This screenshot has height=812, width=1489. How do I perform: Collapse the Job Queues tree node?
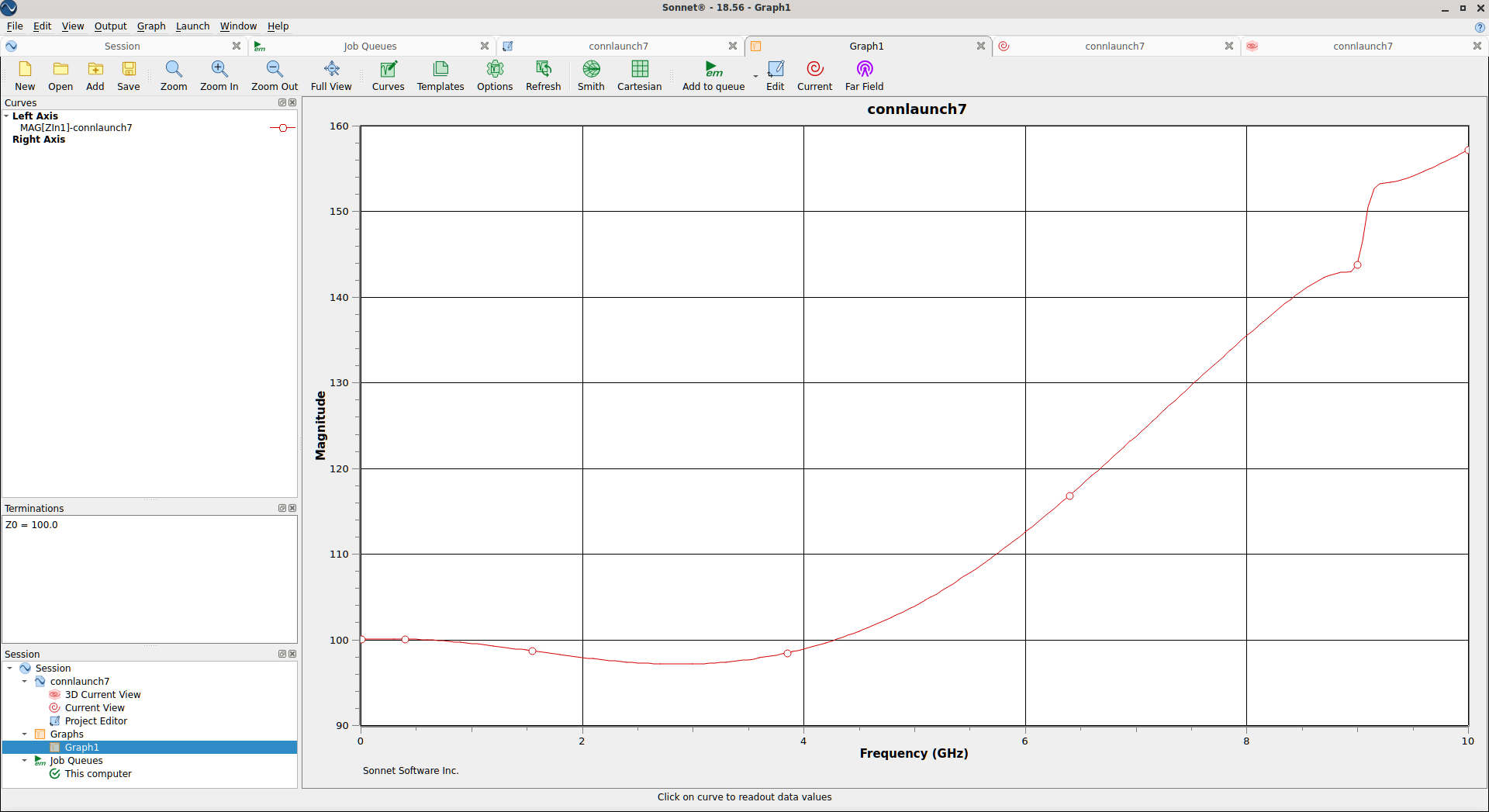25,761
